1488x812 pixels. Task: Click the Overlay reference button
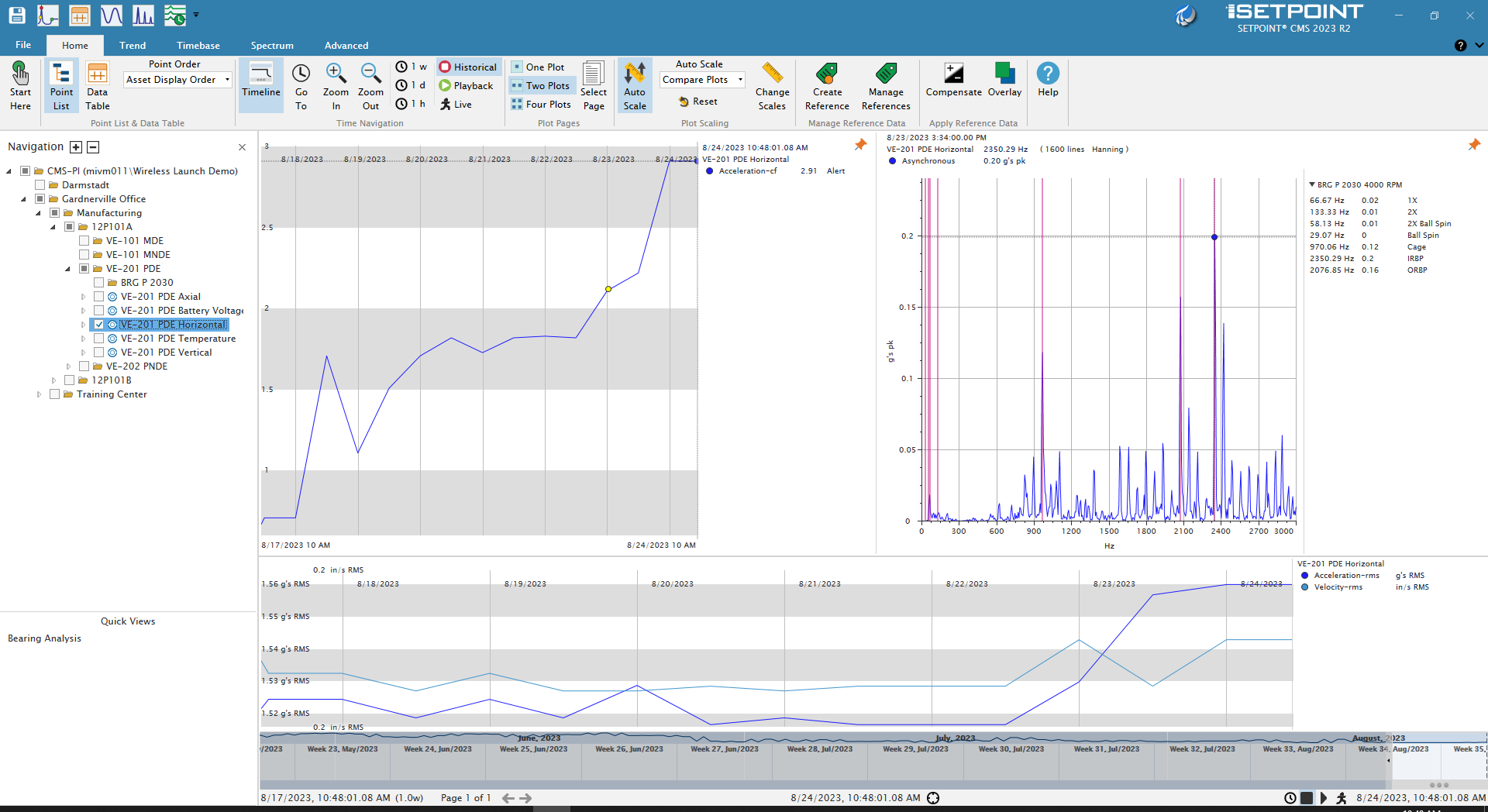pyautogui.click(x=1004, y=80)
